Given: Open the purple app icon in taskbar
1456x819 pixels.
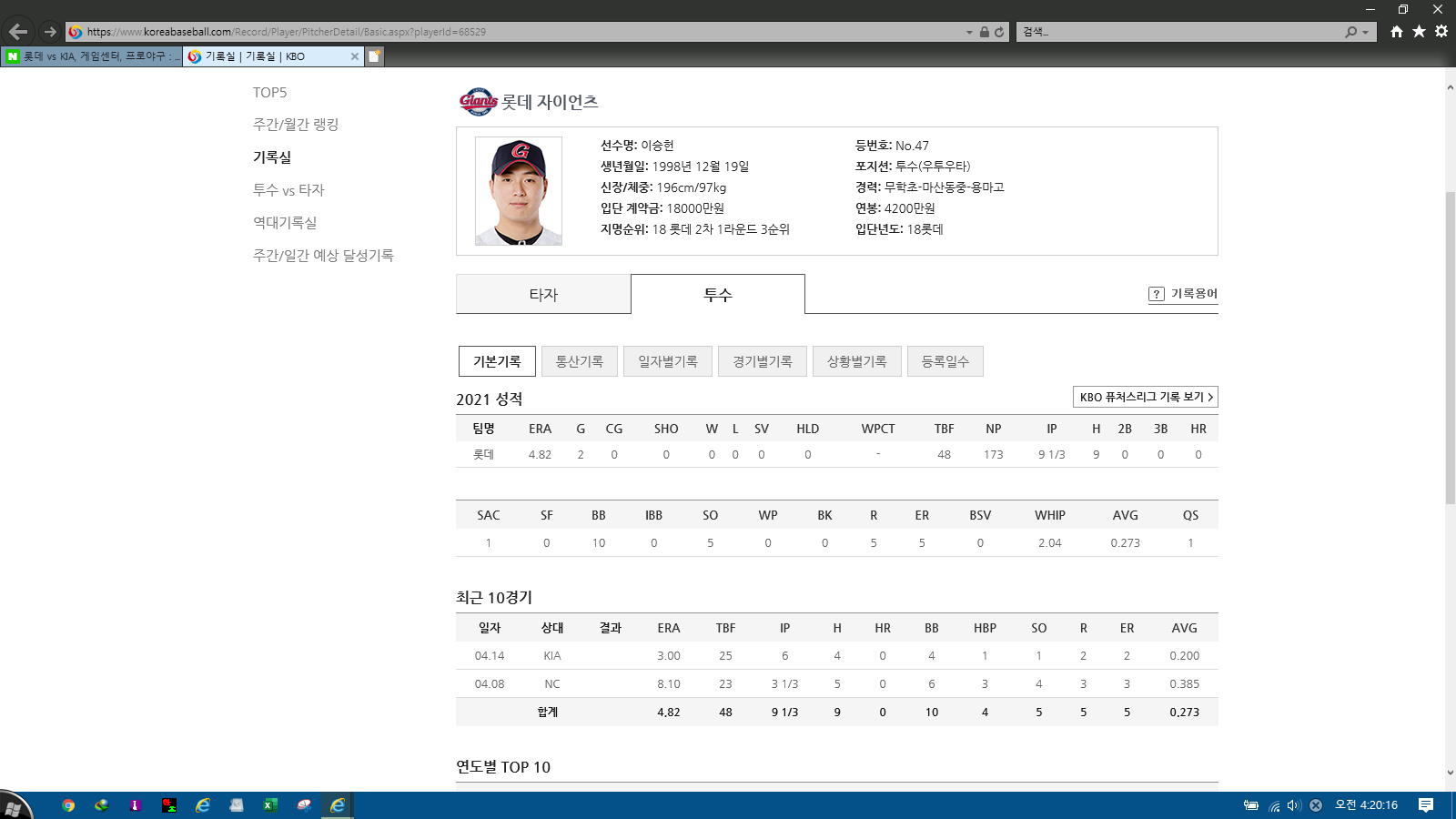Looking at the screenshot, I should tap(136, 805).
